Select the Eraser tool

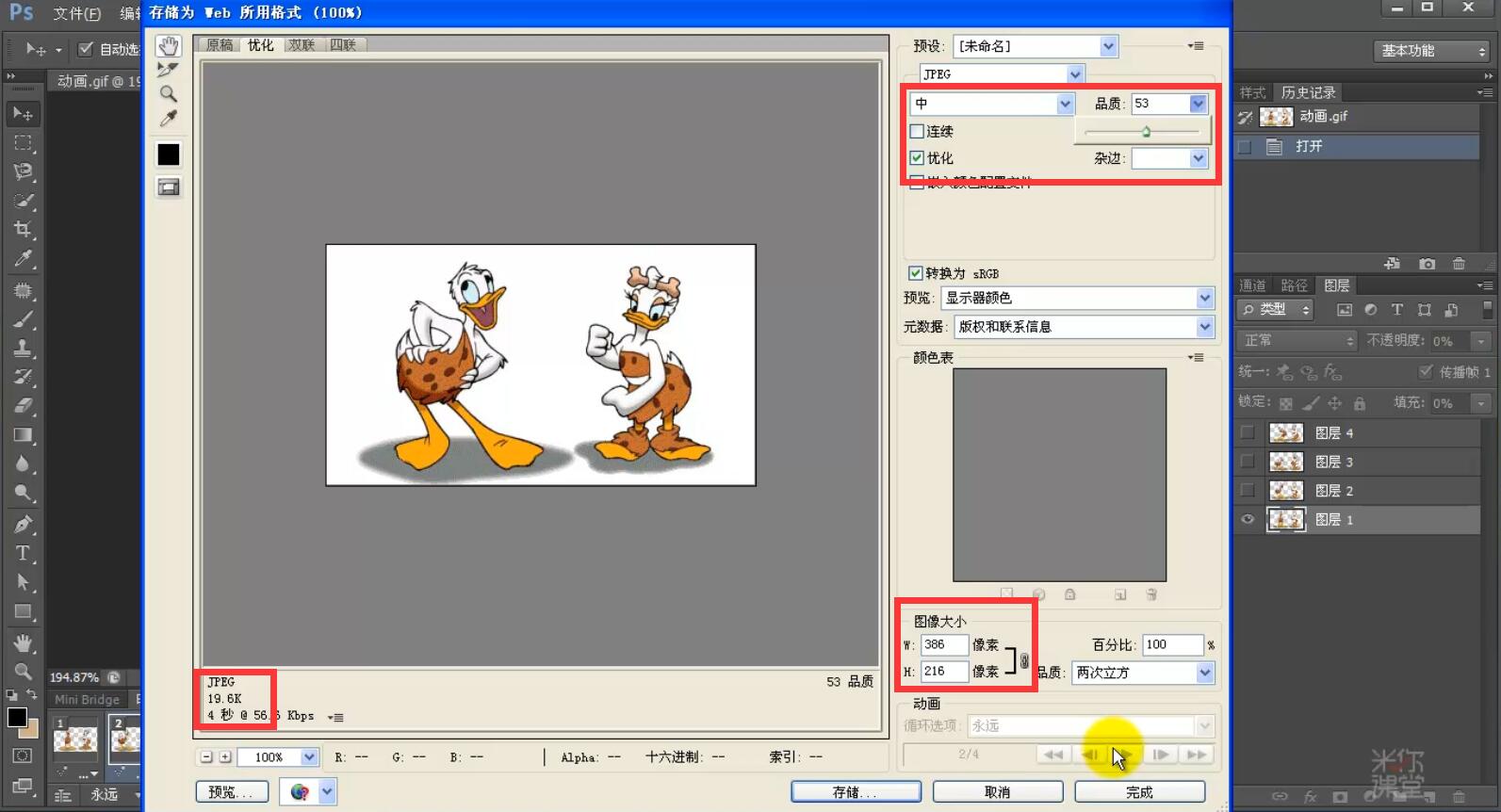point(23,406)
